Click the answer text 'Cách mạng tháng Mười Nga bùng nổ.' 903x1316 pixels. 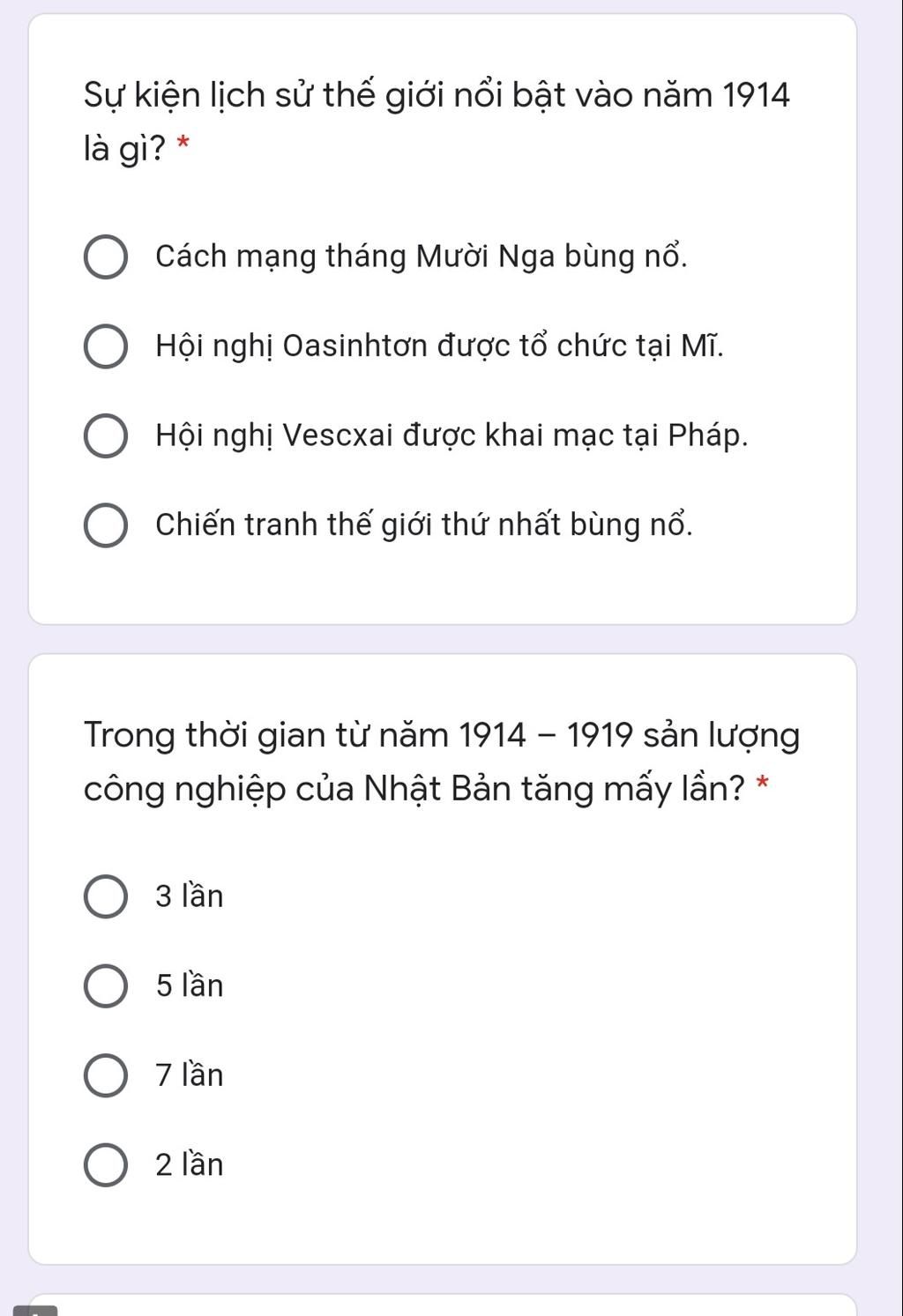point(421,257)
